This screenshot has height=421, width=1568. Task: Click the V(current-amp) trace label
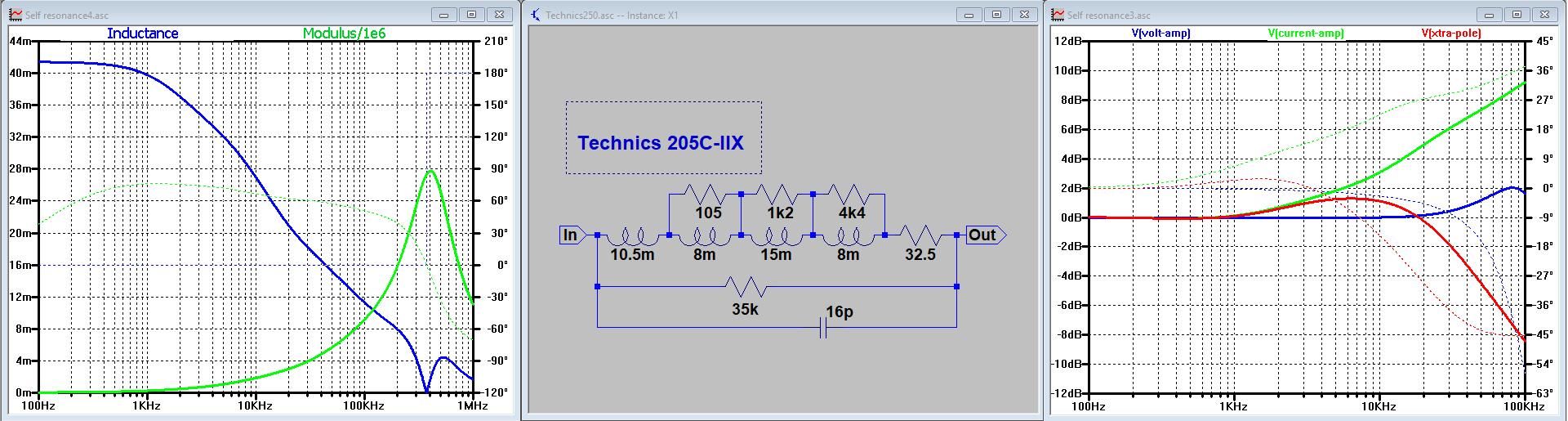[x=1306, y=34]
